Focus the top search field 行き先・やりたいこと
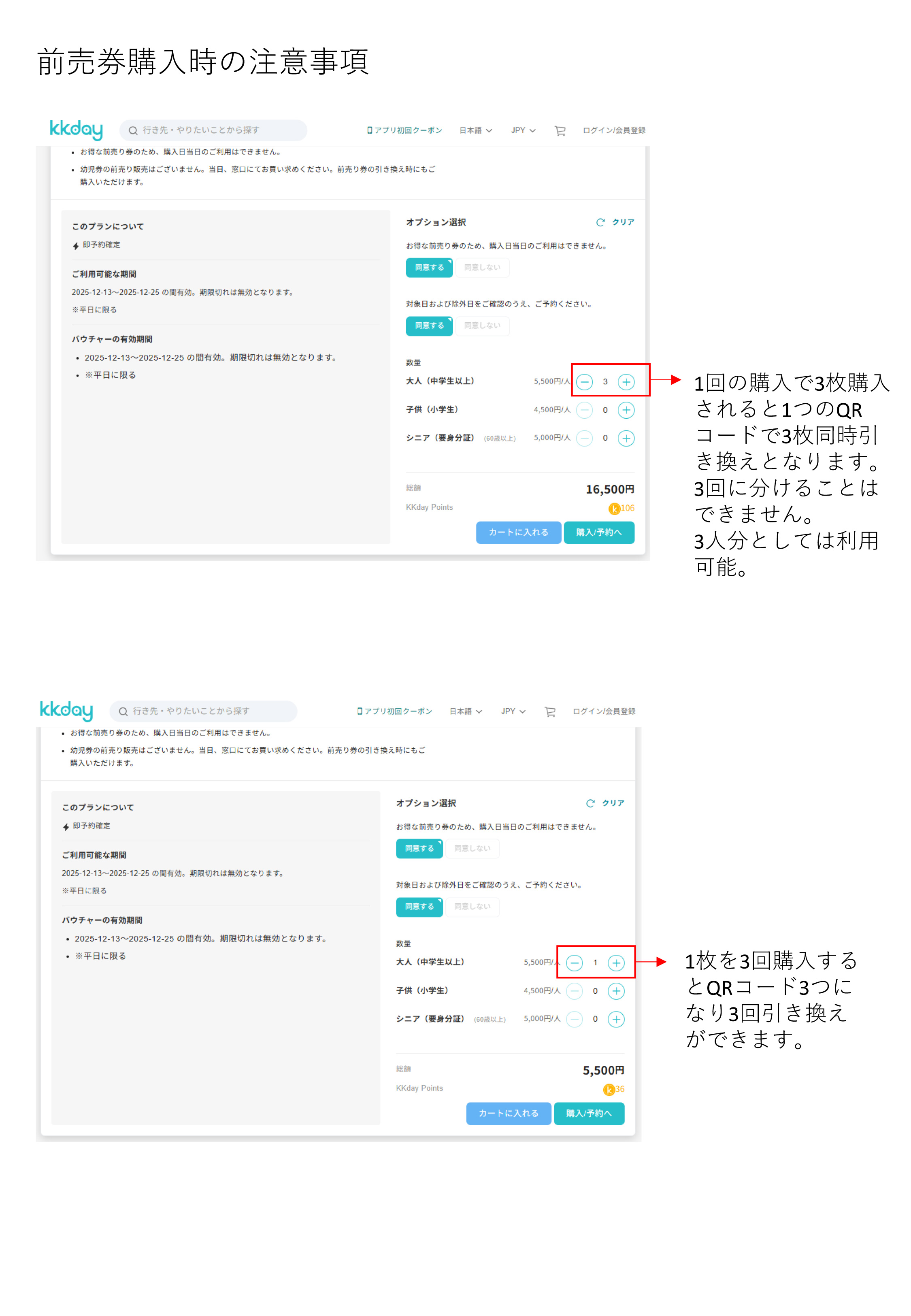The image size is (911, 1316). tap(213, 131)
